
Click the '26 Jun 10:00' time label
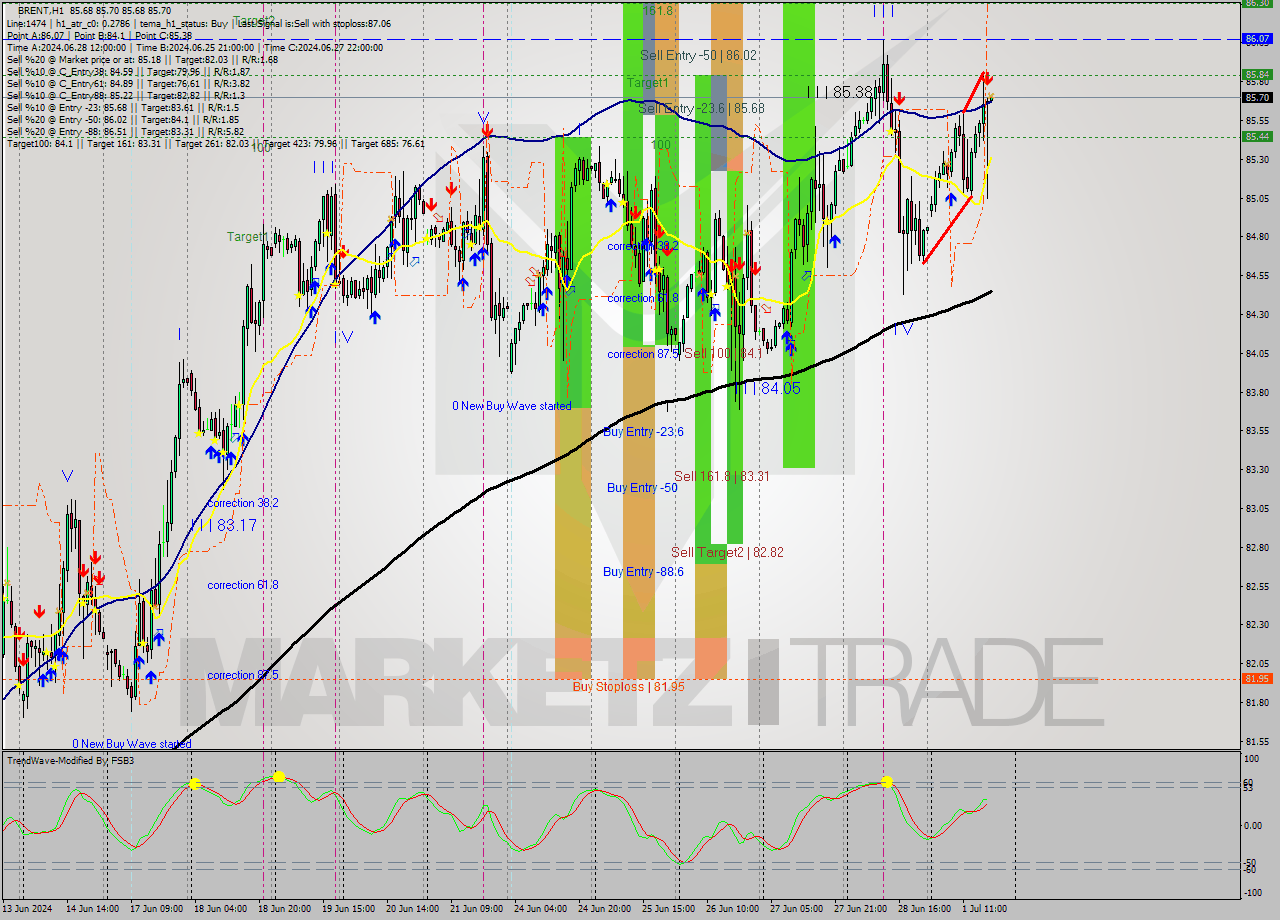(x=732, y=909)
